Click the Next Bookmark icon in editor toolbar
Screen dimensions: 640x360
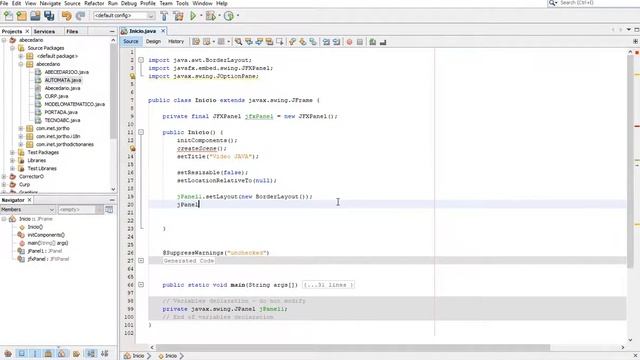click(302, 42)
